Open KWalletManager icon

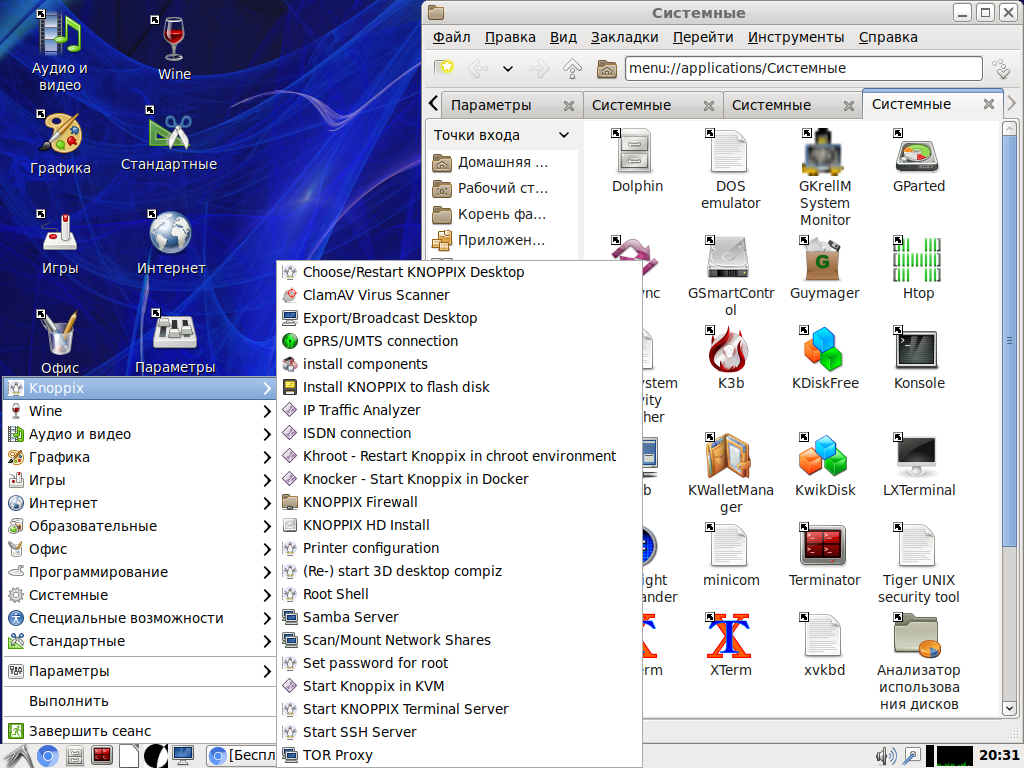click(730, 456)
